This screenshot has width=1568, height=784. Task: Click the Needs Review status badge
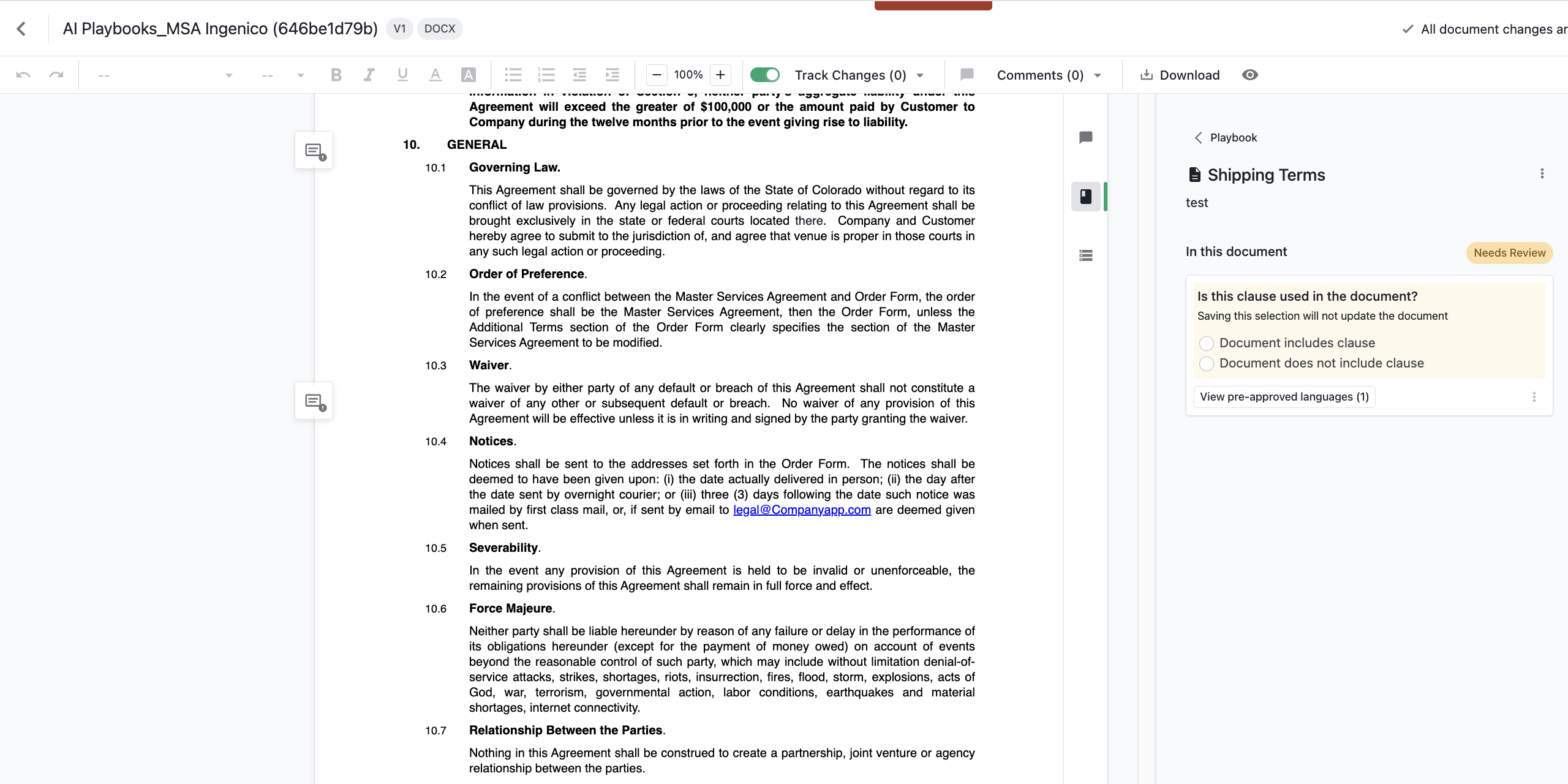pos(1509,253)
